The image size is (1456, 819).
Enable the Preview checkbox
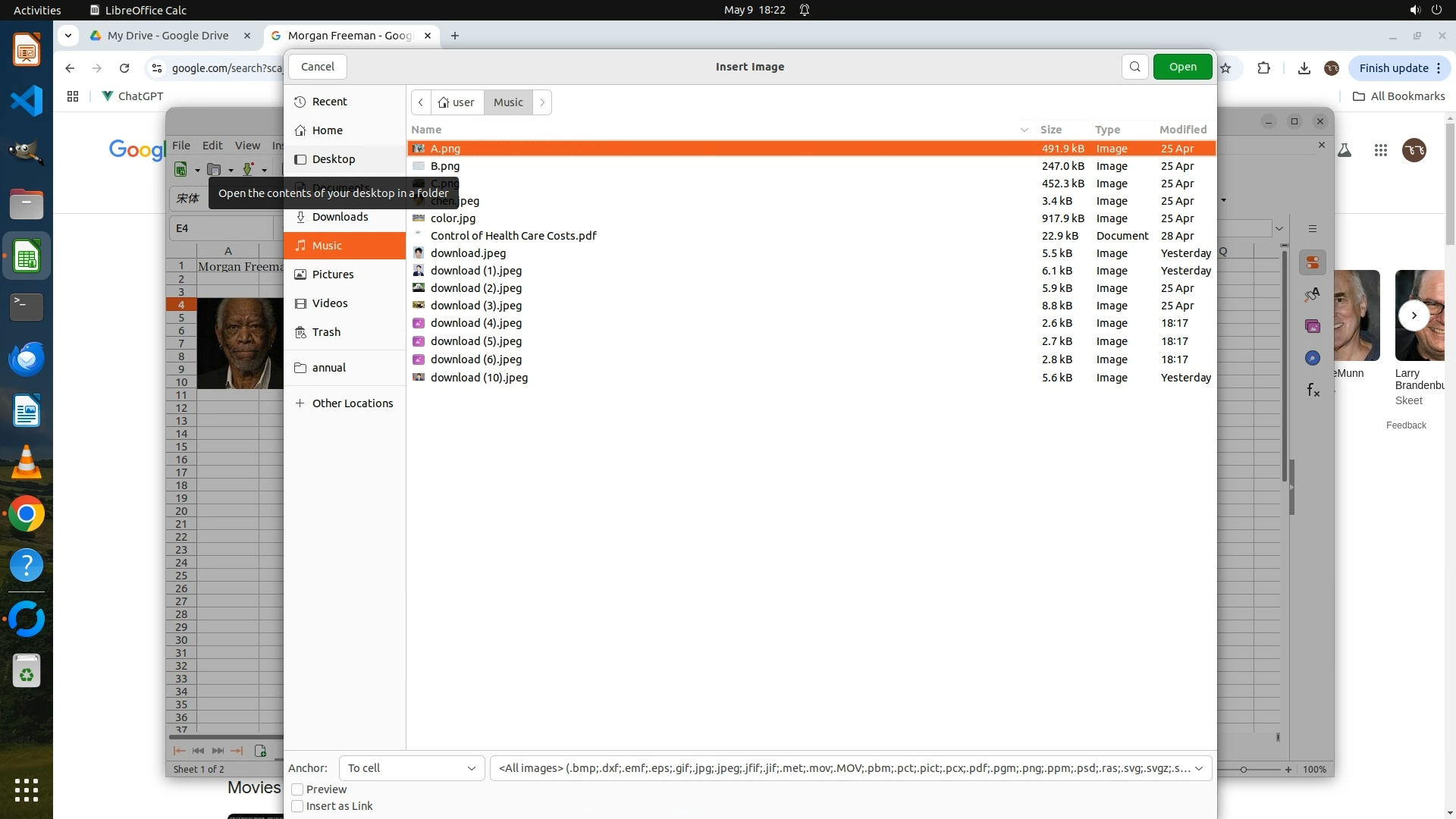pyautogui.click(x=297, y=789)
